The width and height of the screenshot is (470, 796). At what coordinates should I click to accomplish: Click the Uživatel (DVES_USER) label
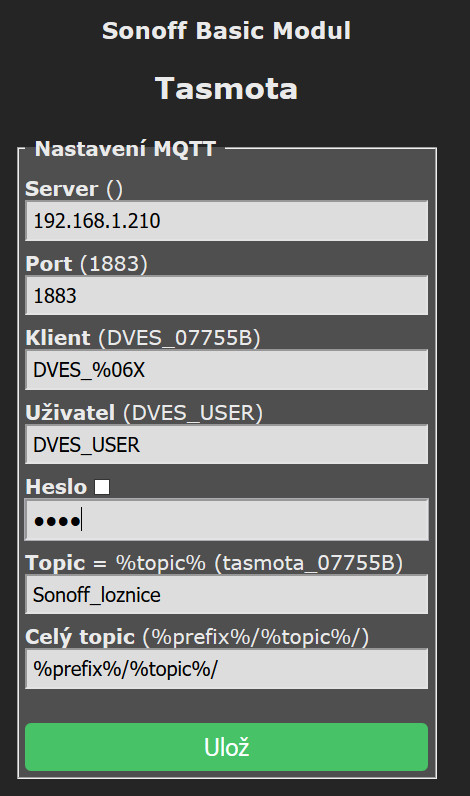click(144, 413)
